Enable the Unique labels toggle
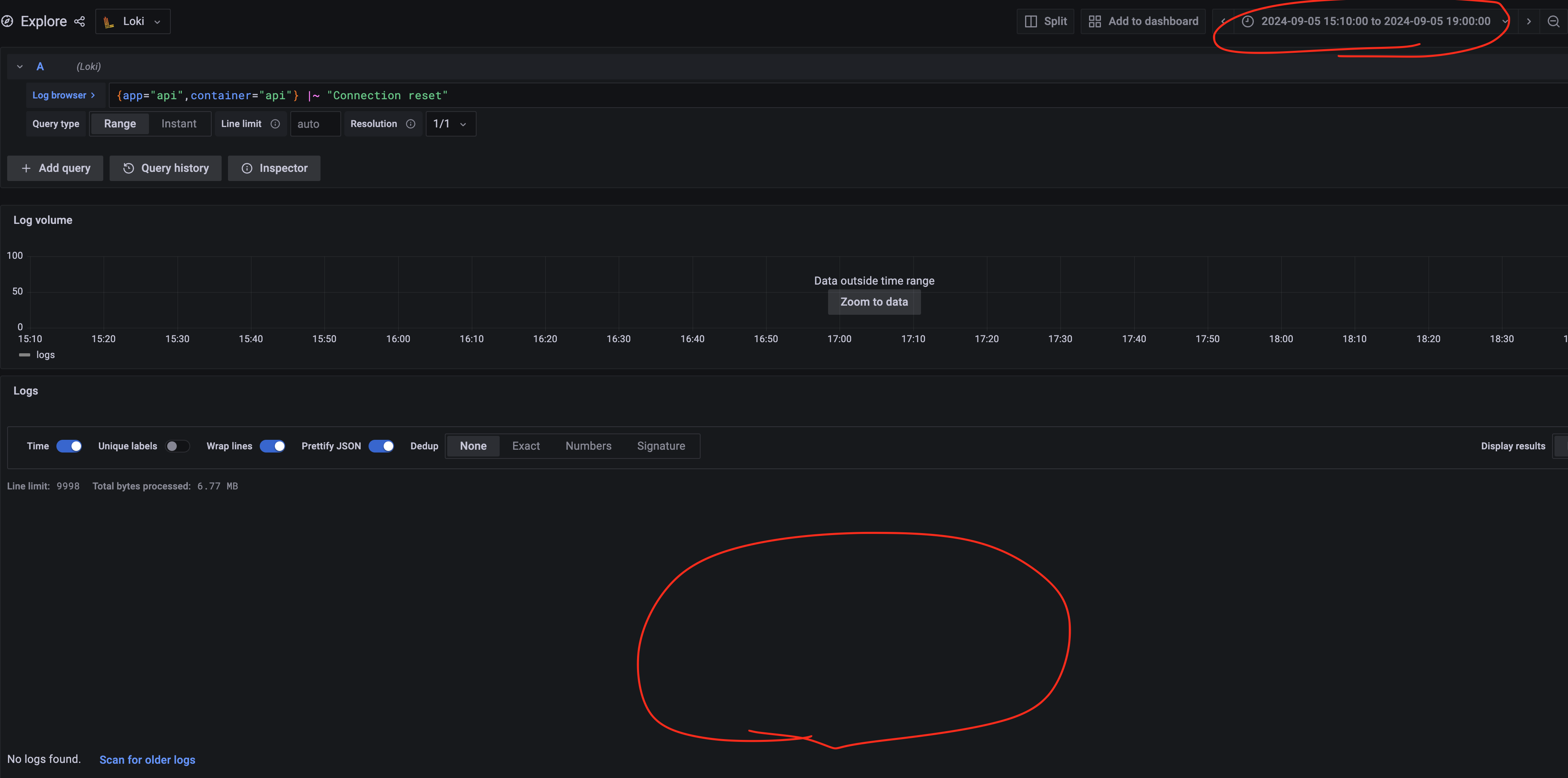1568x778 pixels. (177, 446)
